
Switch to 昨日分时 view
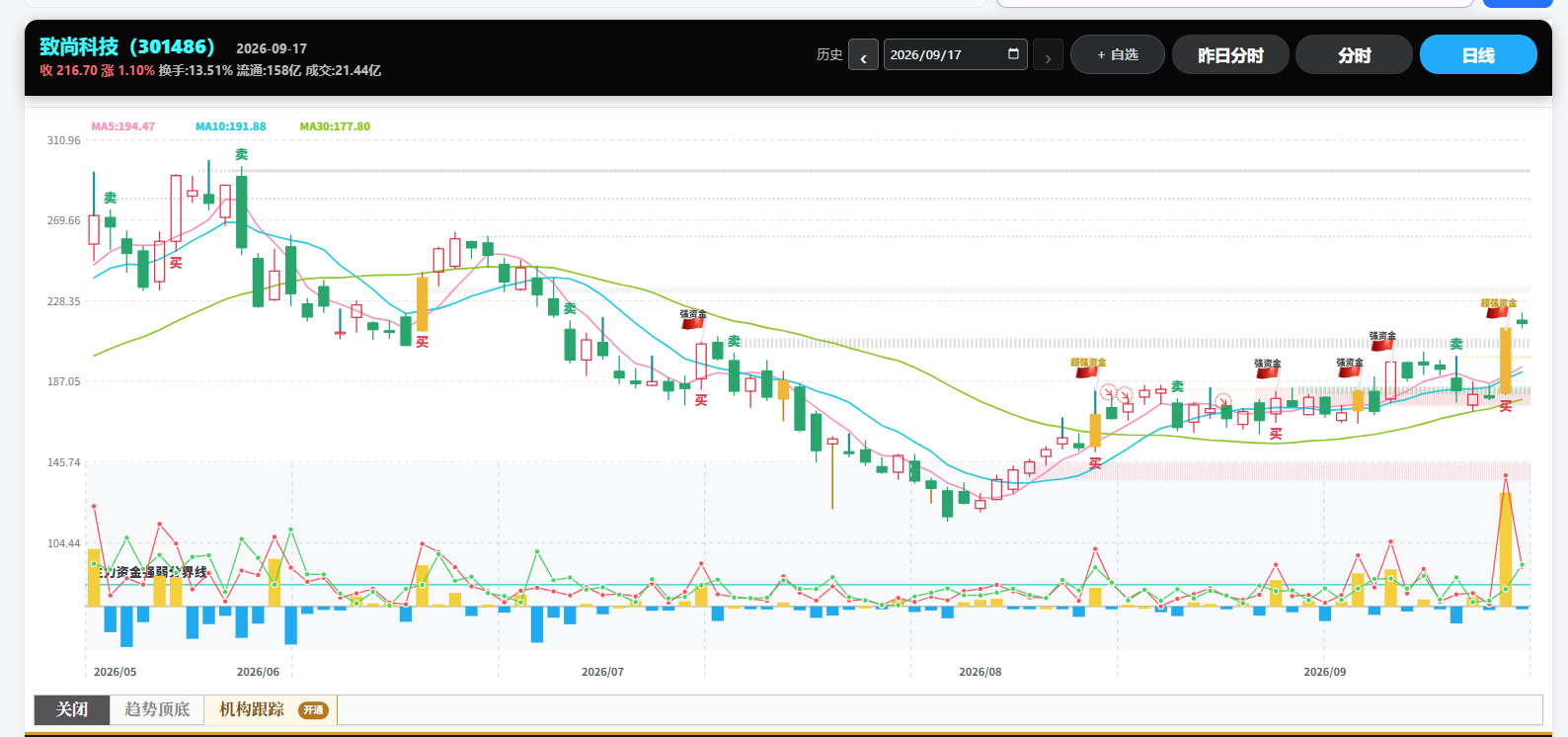click(x=1230, y=54)
